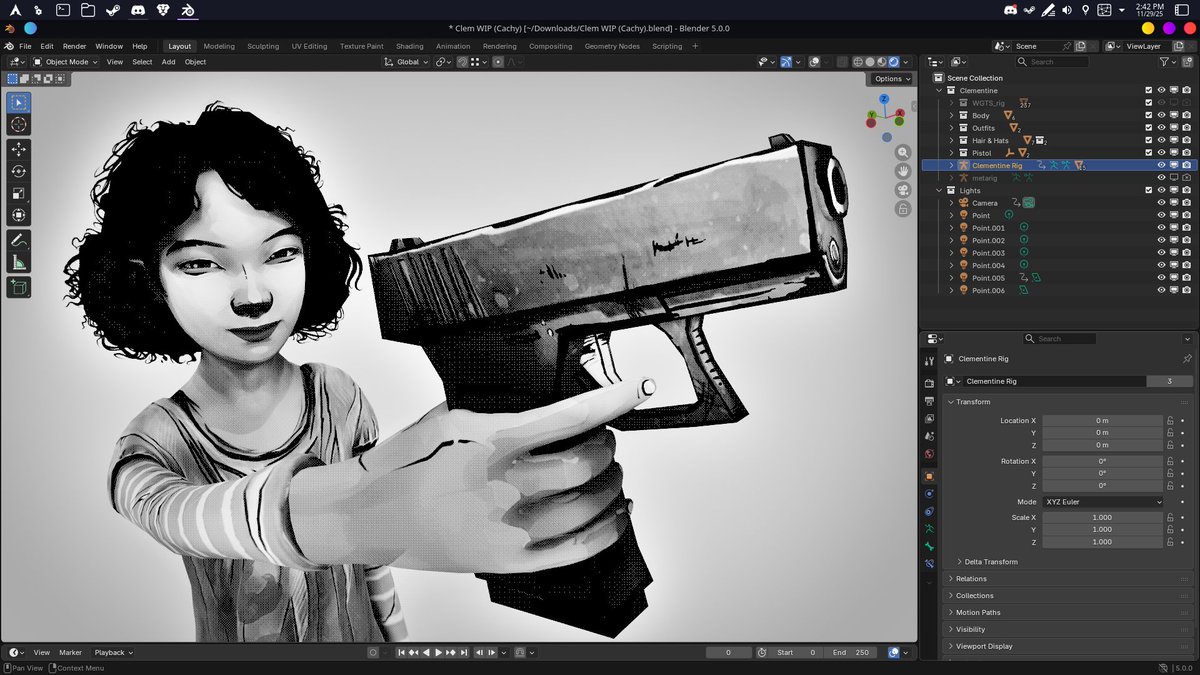This screenshot has width=1200, height=675.
Task: Toggle the camera view icon in viewport
Action: pos(903,190)
